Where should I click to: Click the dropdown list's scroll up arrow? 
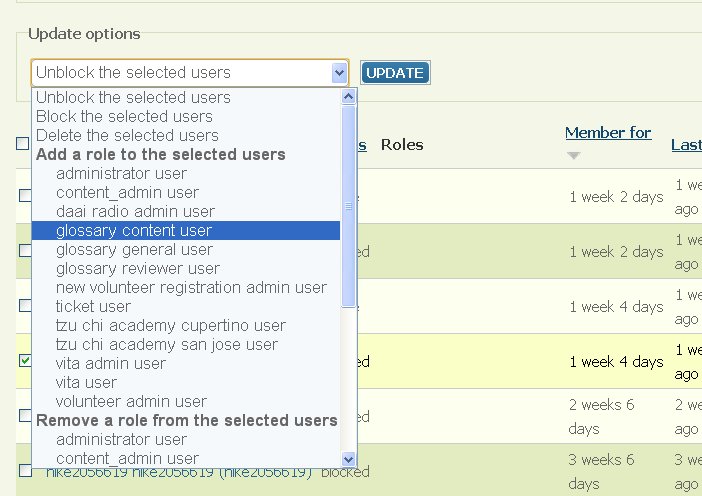click(x=349, y=97)
